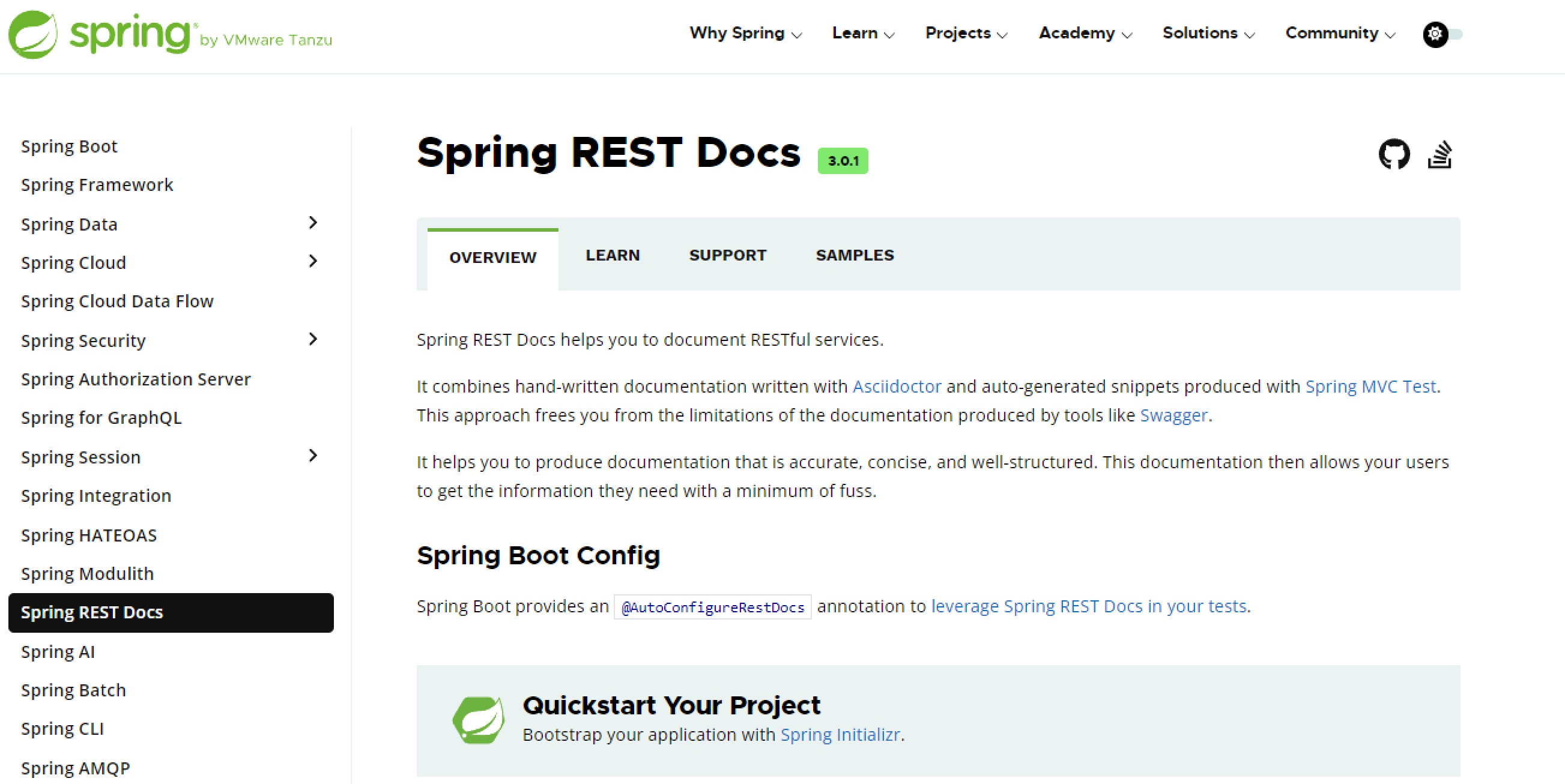
Task: Follow the Swagger hyperlink
Action: point(1173,415)
